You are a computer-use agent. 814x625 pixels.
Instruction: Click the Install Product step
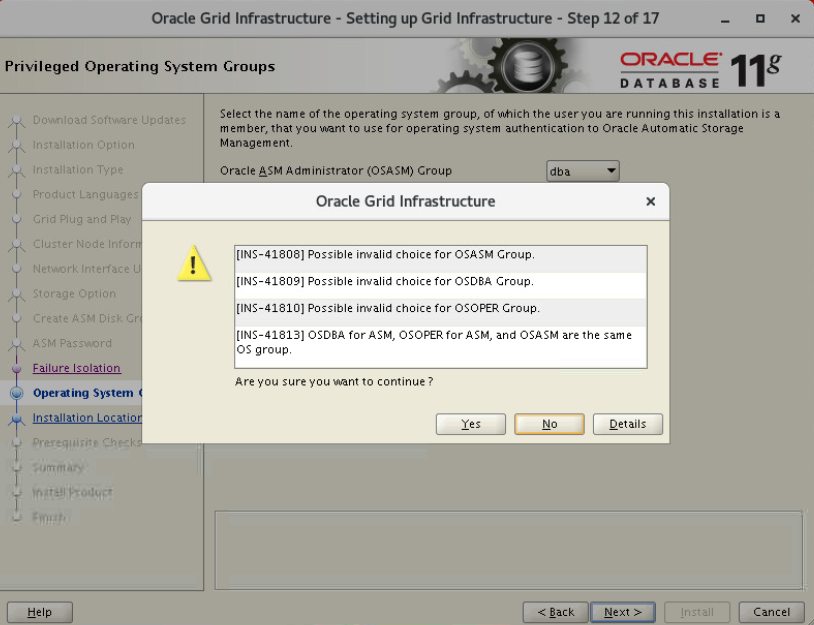pyautogui.click(x=72, y=492)
